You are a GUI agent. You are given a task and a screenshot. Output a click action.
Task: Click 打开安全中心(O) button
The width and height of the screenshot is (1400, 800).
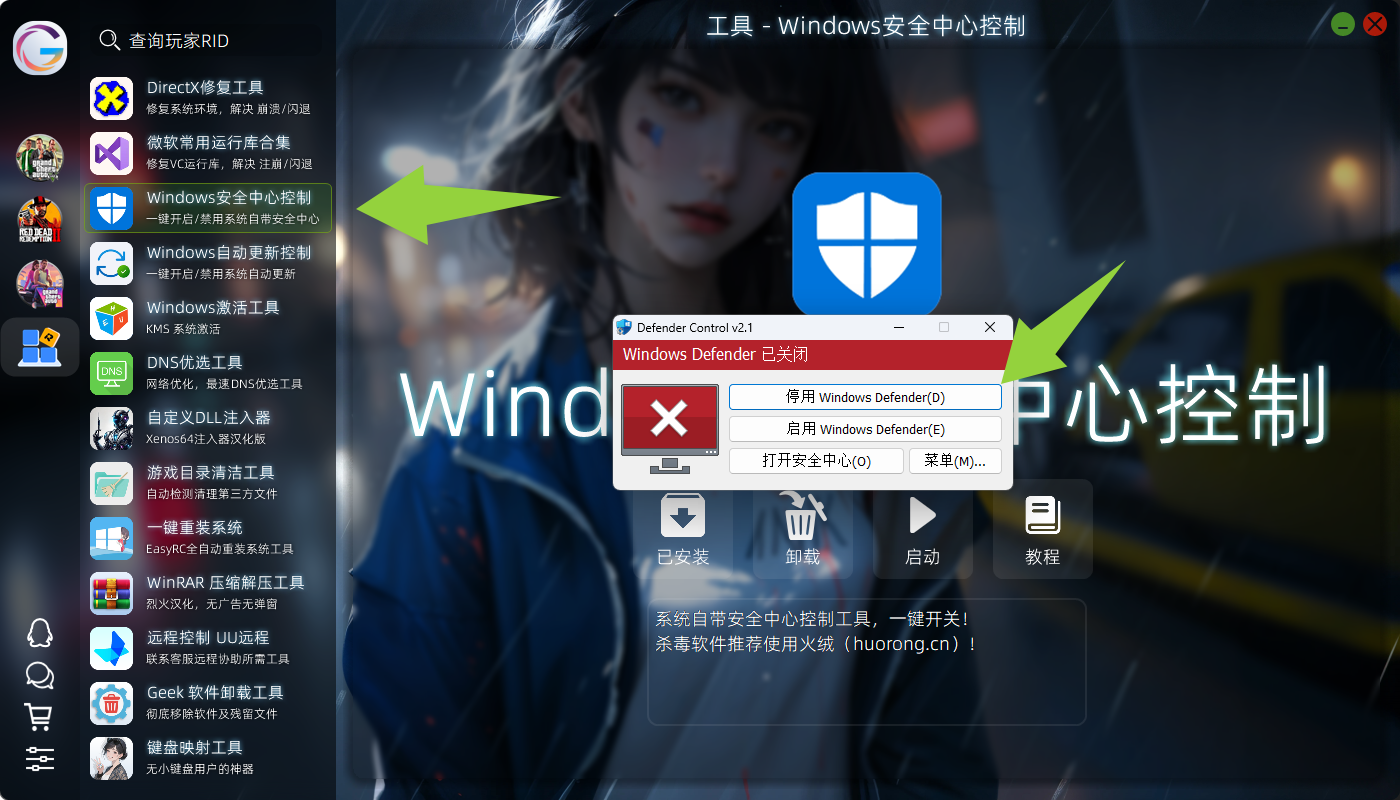coord(816,461)
